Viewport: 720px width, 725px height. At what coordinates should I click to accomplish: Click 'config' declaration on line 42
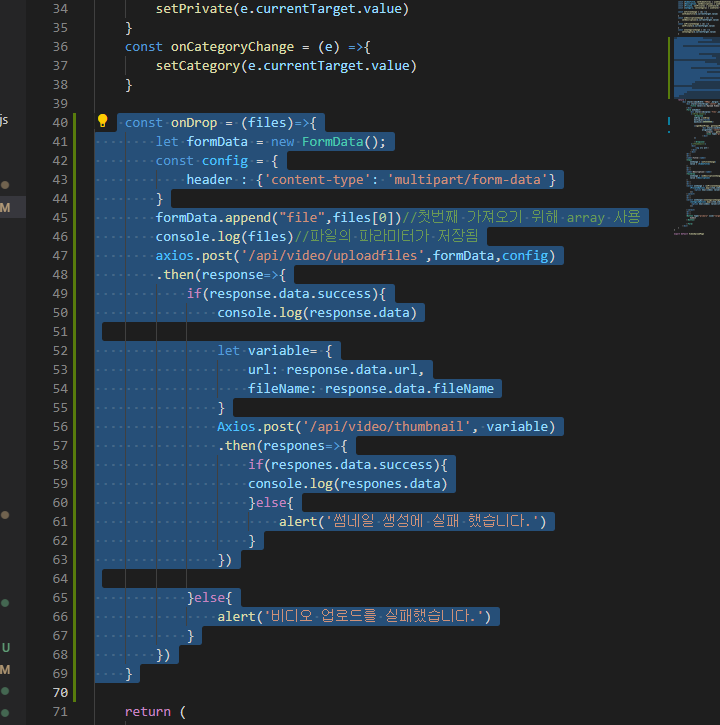(225, 160)
